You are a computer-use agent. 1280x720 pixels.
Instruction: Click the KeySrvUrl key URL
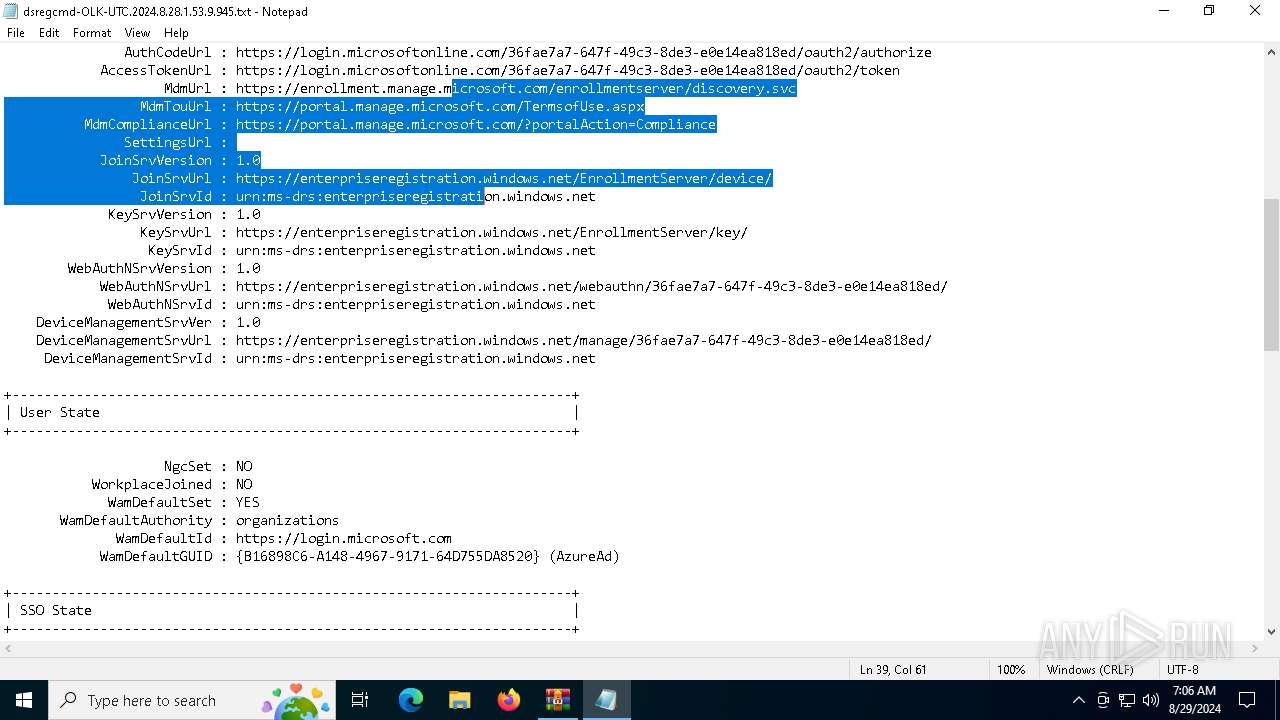[x=492, y=232]
